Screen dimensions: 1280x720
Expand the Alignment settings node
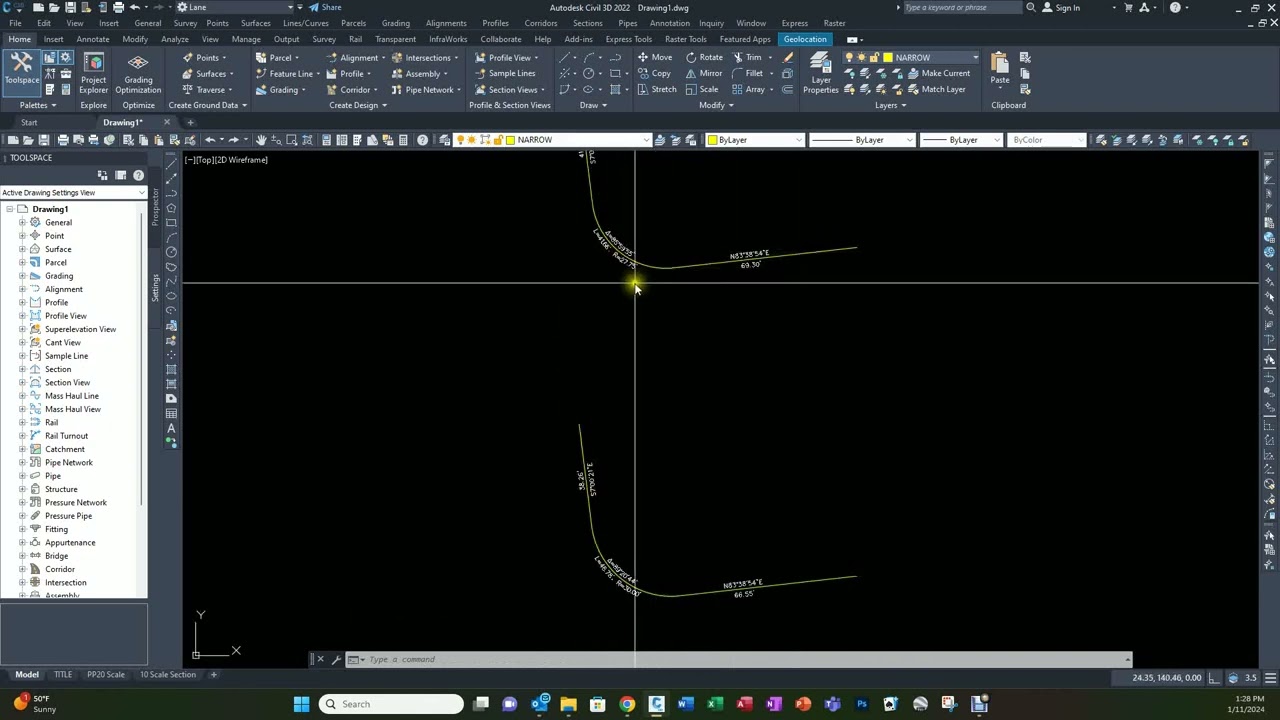click(x=22, y=289)
